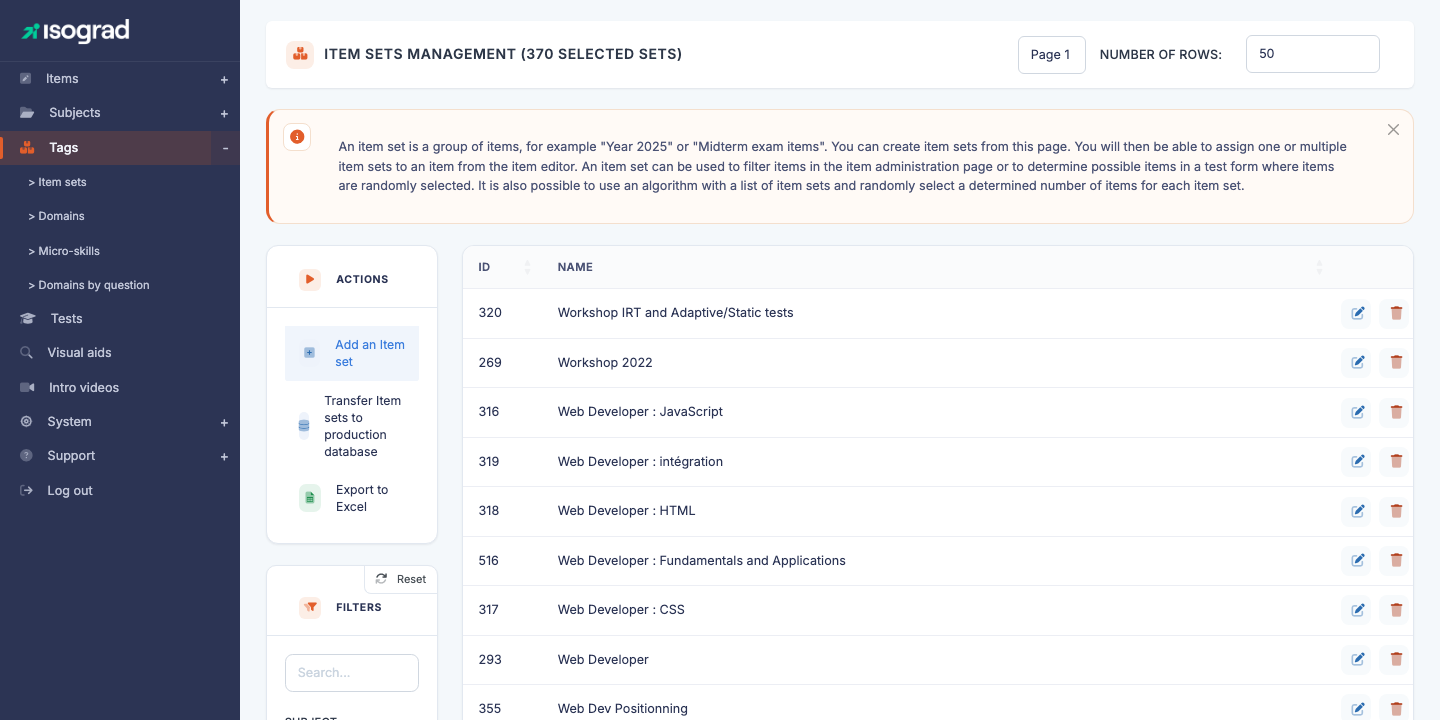Open System in the sidebar
This screenshot has width=1440, height=720.
pyautogui.click(x=69, y=422)
